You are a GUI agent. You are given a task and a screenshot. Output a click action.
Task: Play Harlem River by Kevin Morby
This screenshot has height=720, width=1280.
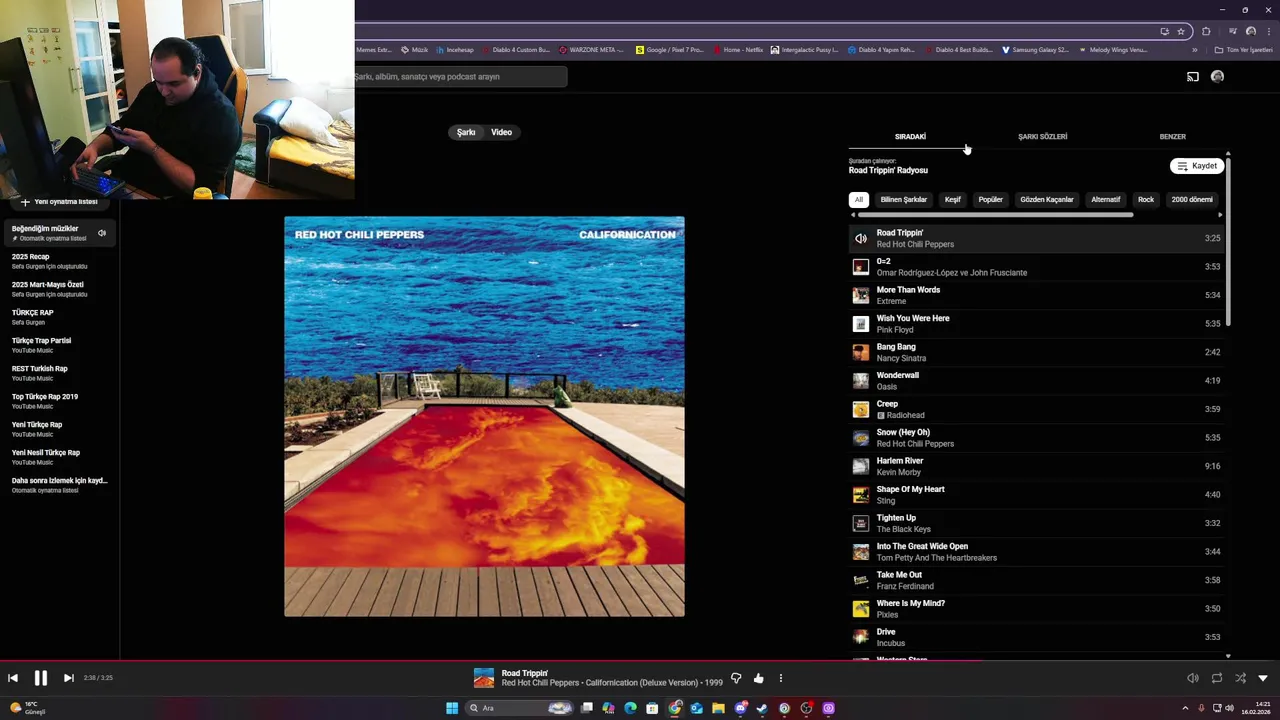click(1036, 466)
